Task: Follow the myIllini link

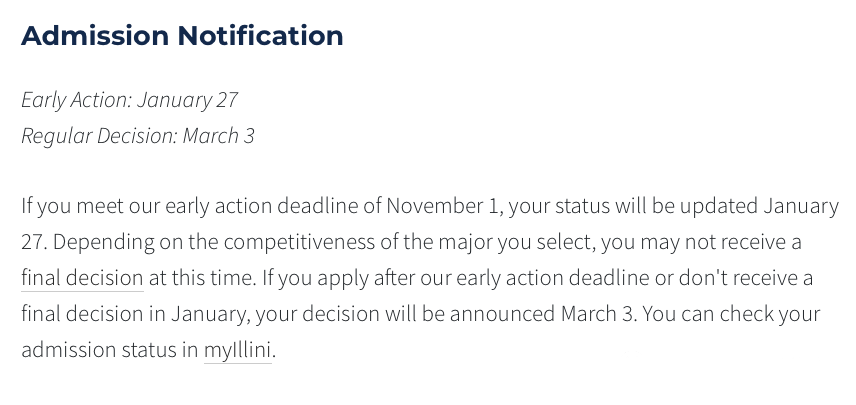Action: tap(237, 350)
